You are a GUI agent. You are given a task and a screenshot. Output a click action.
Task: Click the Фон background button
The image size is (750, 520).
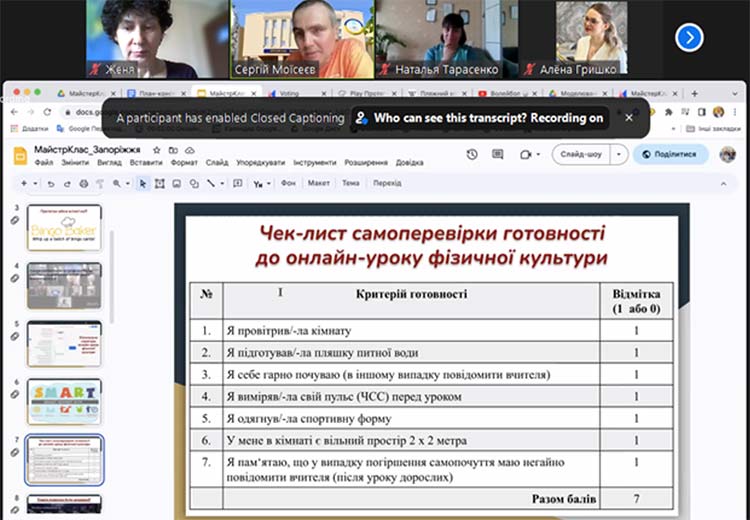(288, 184)
